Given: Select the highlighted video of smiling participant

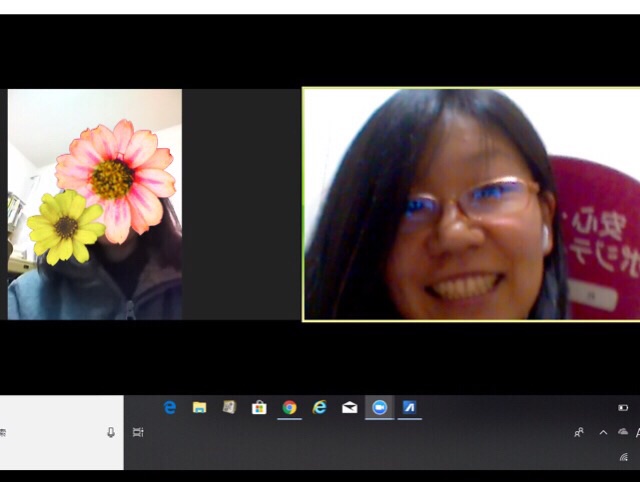Looking at the screenshot, I should [471, 204].
